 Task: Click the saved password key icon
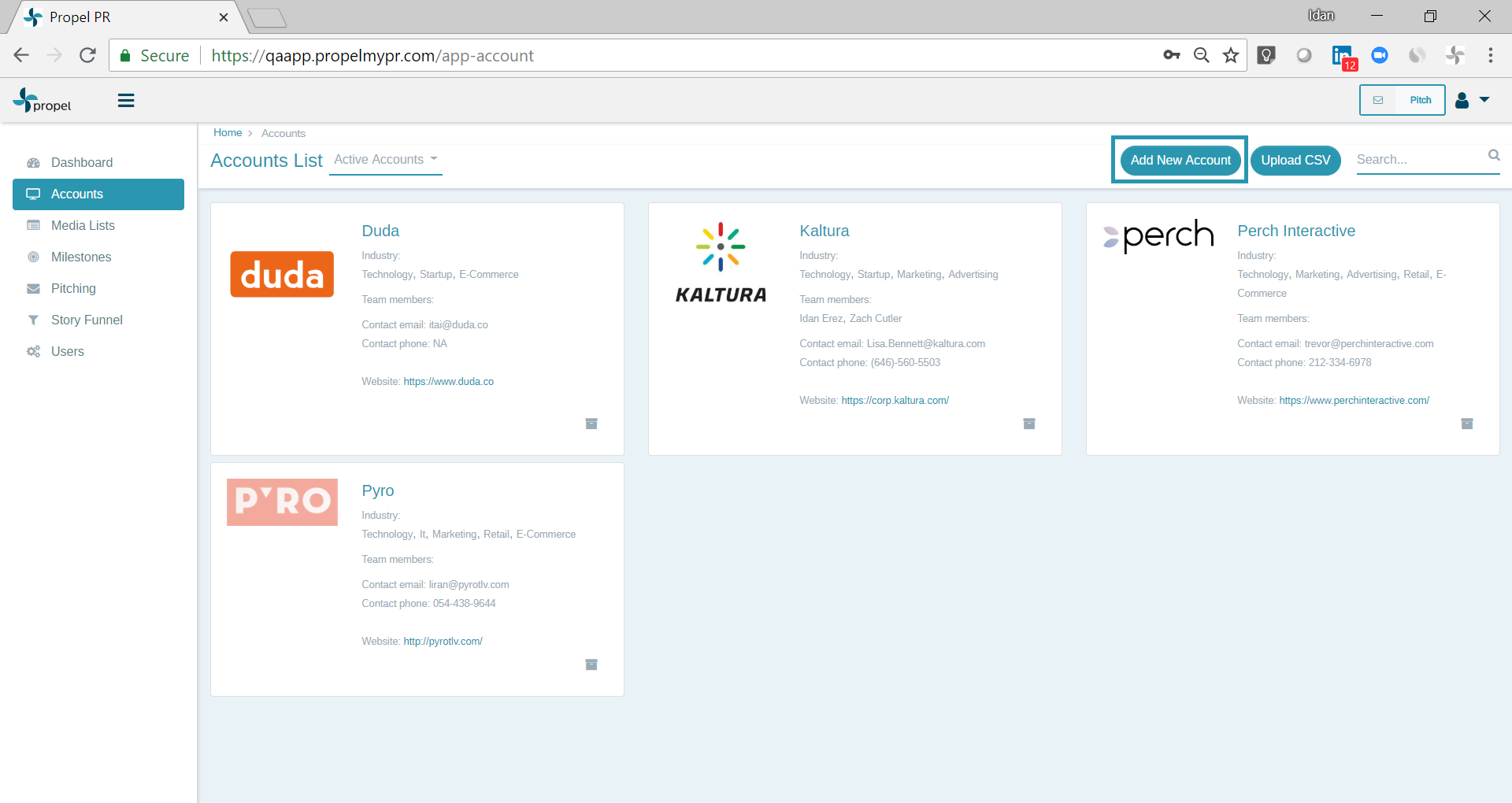(1172, 55)
